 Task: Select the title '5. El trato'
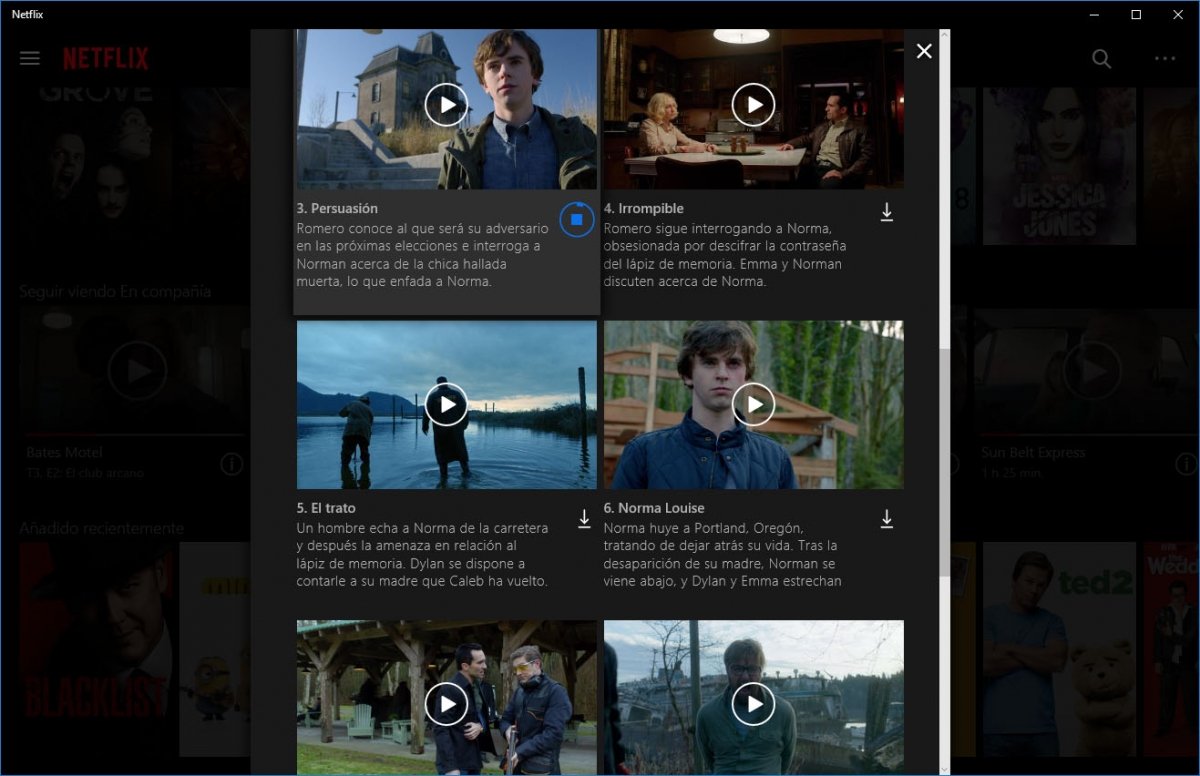click(x=326, y=508)
